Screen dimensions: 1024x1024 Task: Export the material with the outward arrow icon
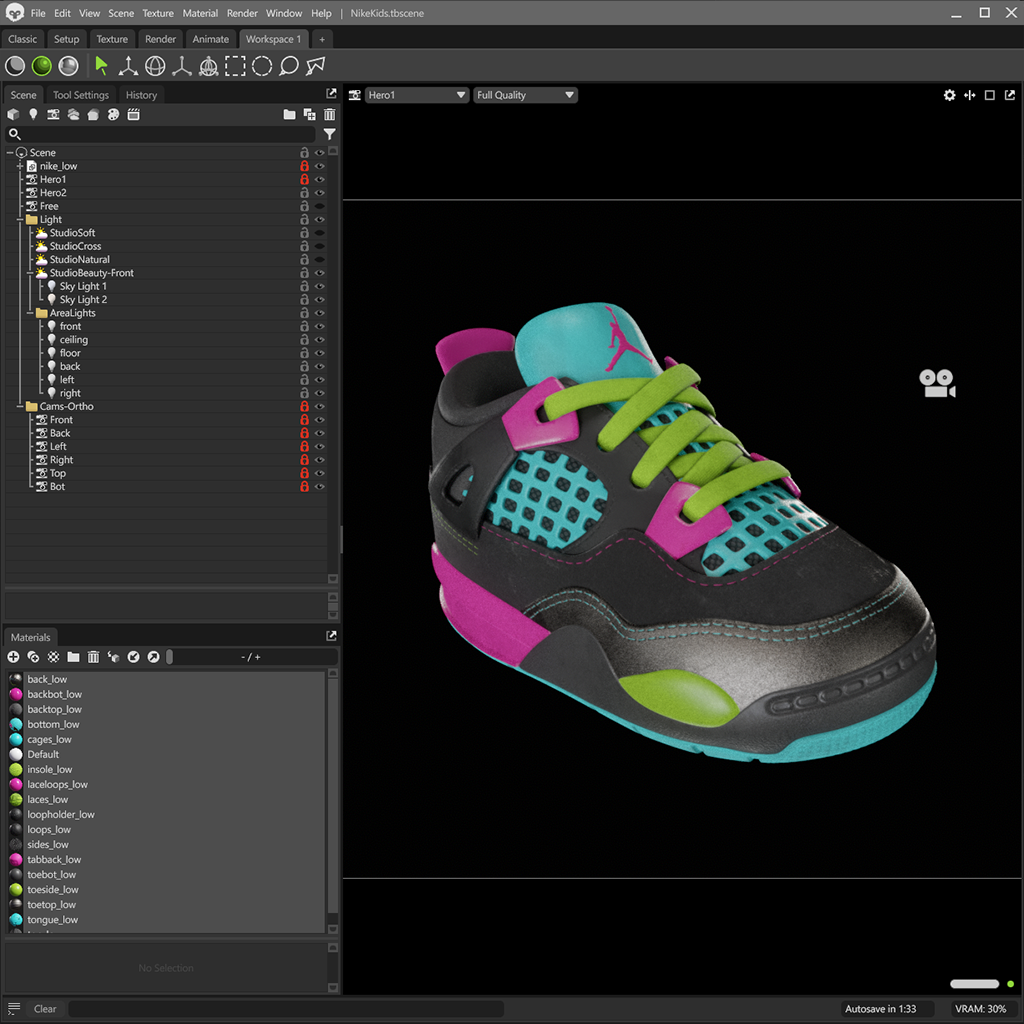click(153, 657)
